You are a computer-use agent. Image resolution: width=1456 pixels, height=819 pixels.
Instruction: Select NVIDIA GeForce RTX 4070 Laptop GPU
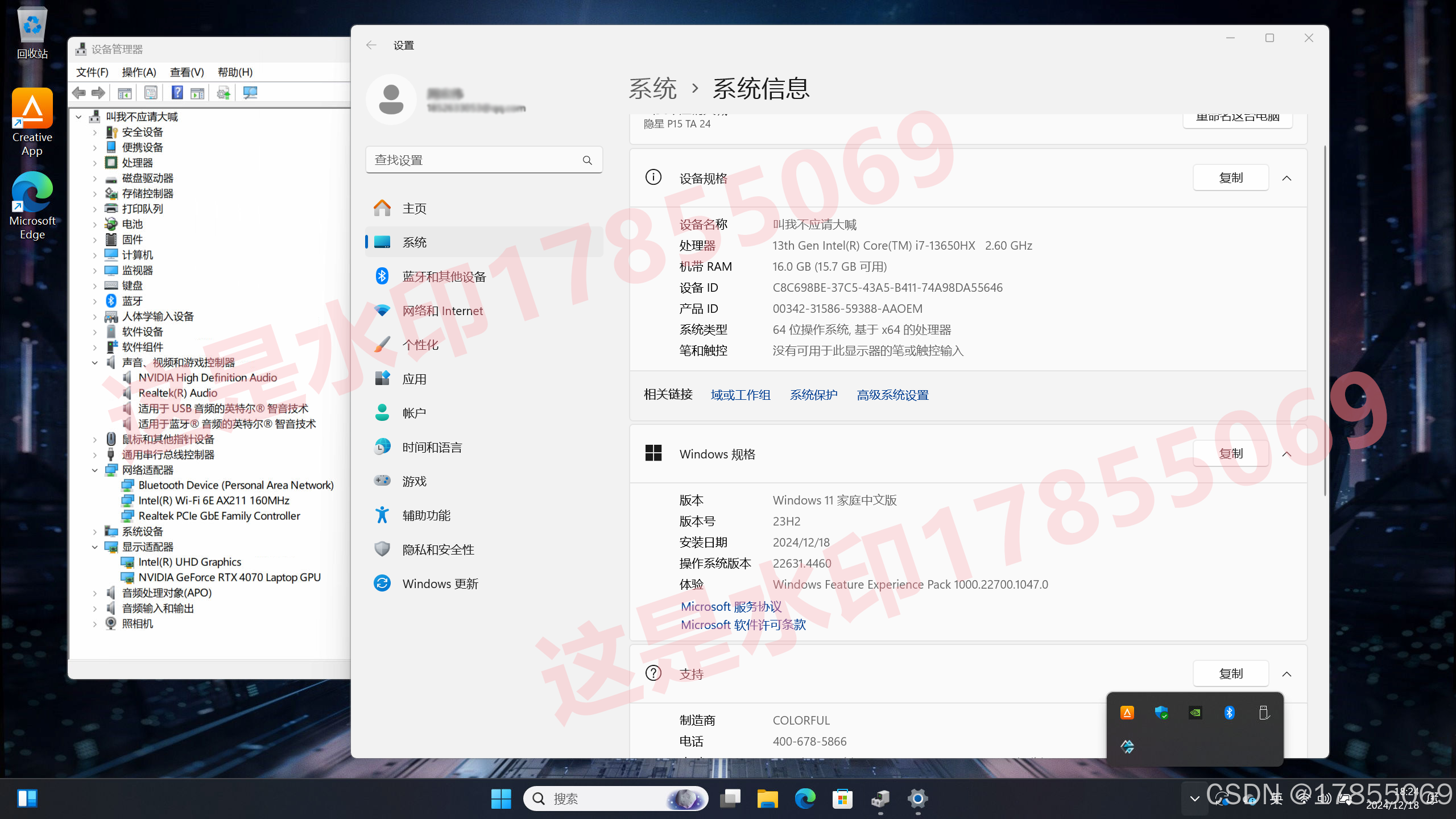point(229,578)
